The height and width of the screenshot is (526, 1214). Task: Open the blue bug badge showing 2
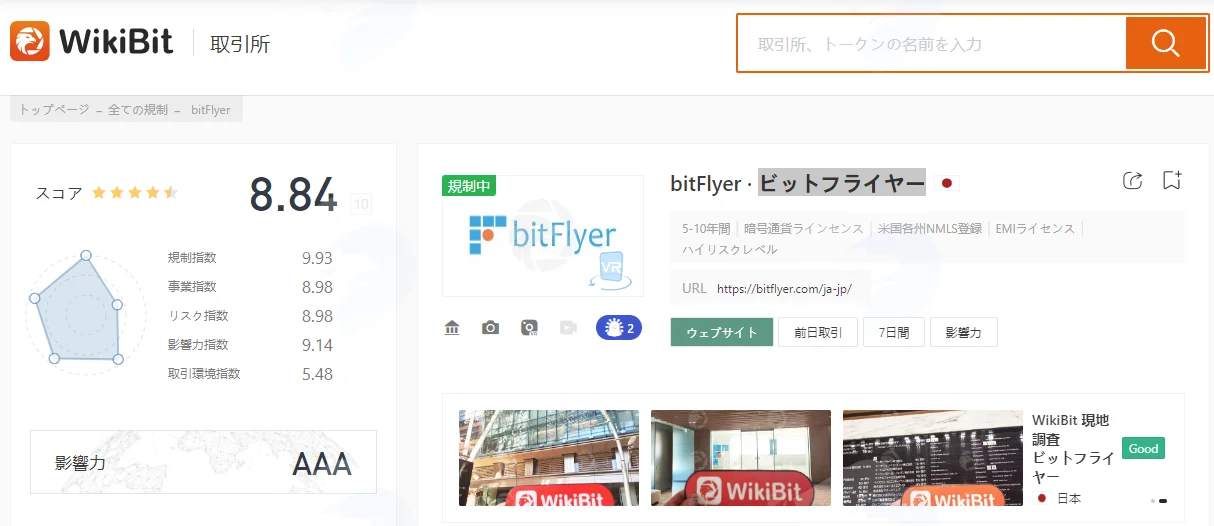(619, 327)
